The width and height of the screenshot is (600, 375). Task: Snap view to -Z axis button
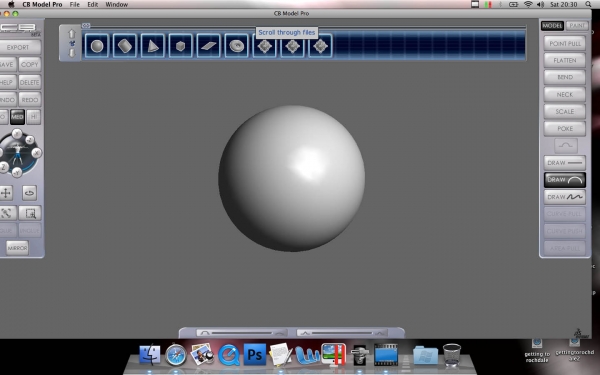coord(30,140)
